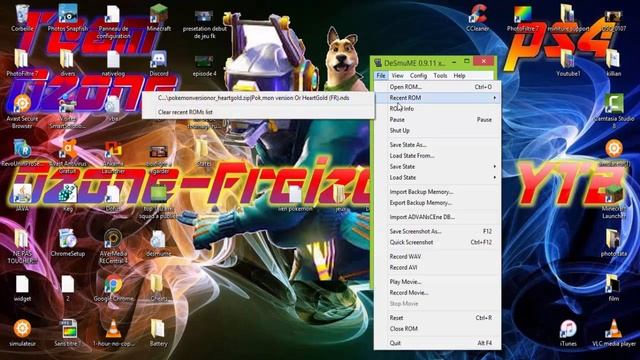Choose Open ROM... from File menu
Image resolution: width=640 pixels, height=360 pixels.
click(x=438, y=87)
